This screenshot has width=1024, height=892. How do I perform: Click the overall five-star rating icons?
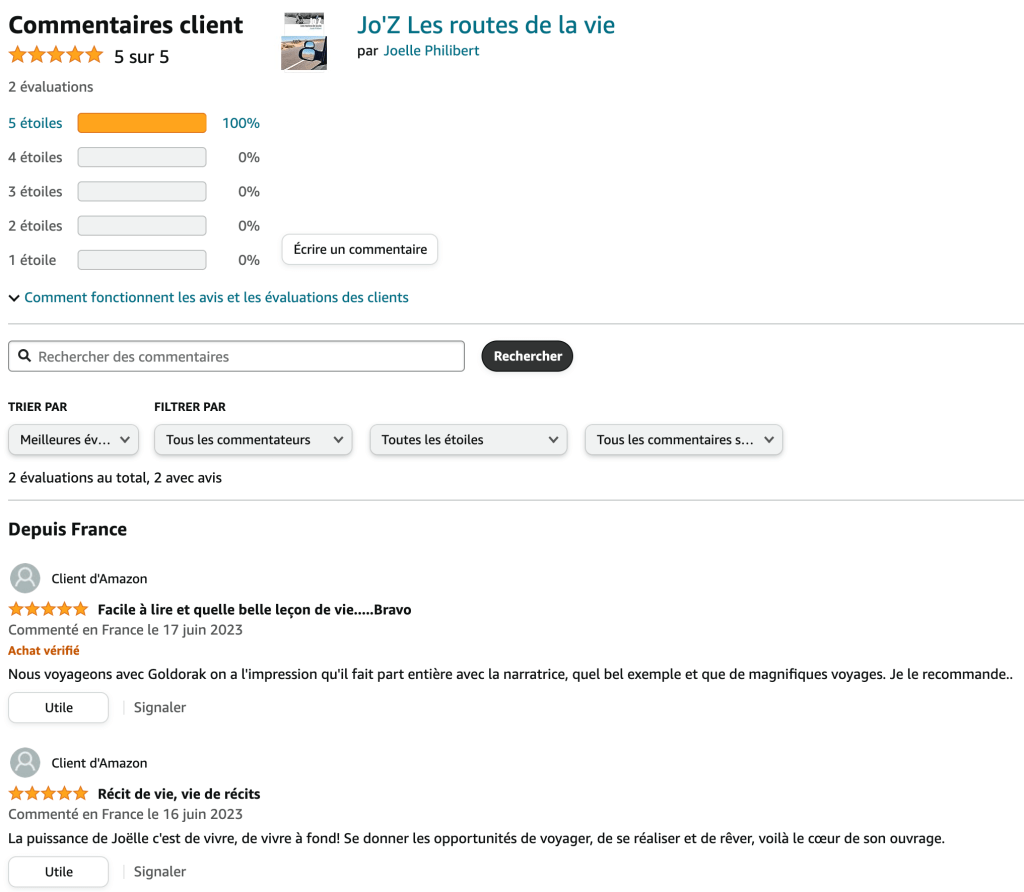(56, 55)
